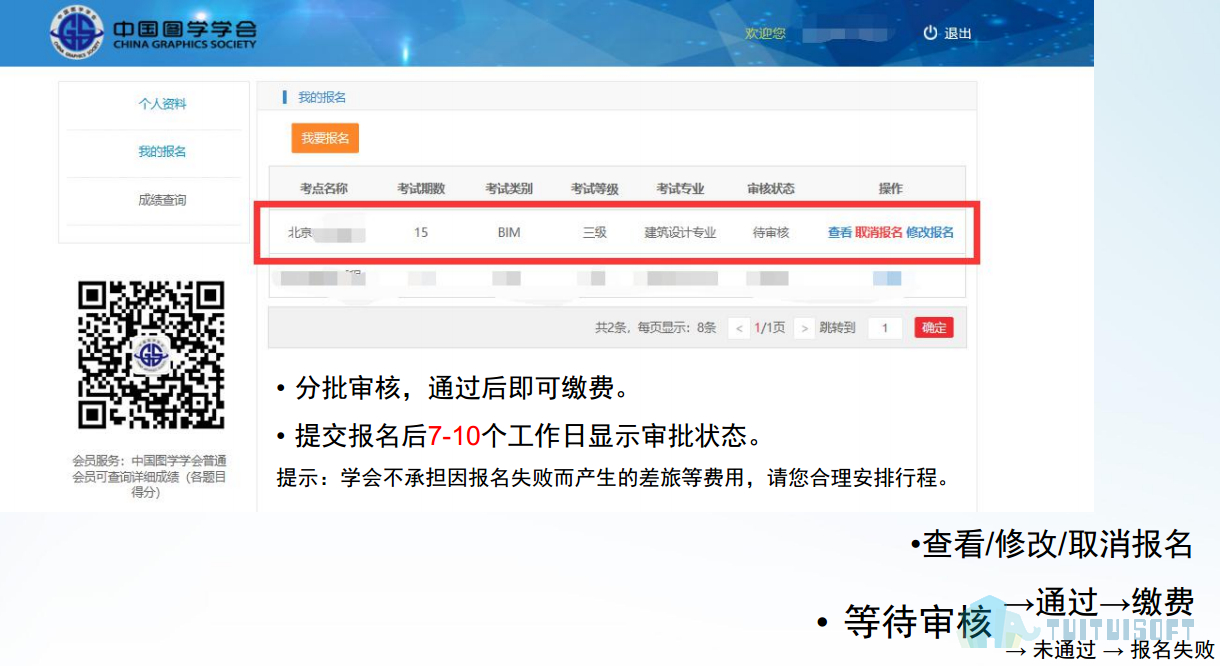Click the 考试期数 column header
Screen dimensions: 1220x666
[421, 189]
